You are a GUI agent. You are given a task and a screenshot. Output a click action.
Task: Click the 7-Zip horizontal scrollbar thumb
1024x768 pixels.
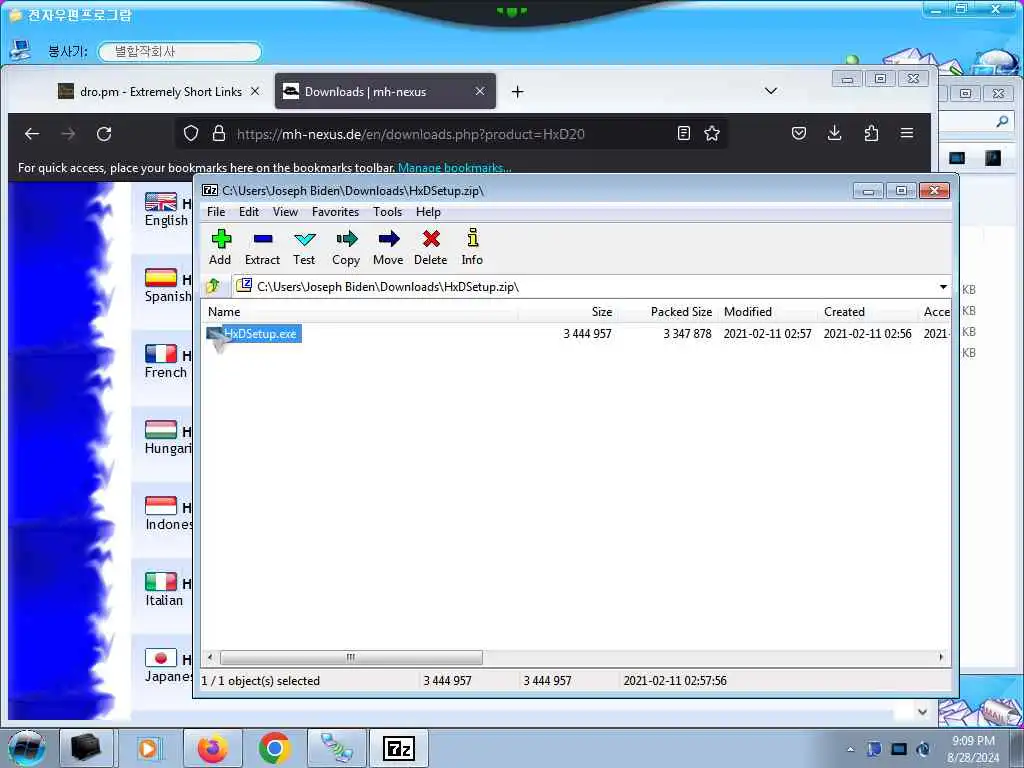point(351,657)
